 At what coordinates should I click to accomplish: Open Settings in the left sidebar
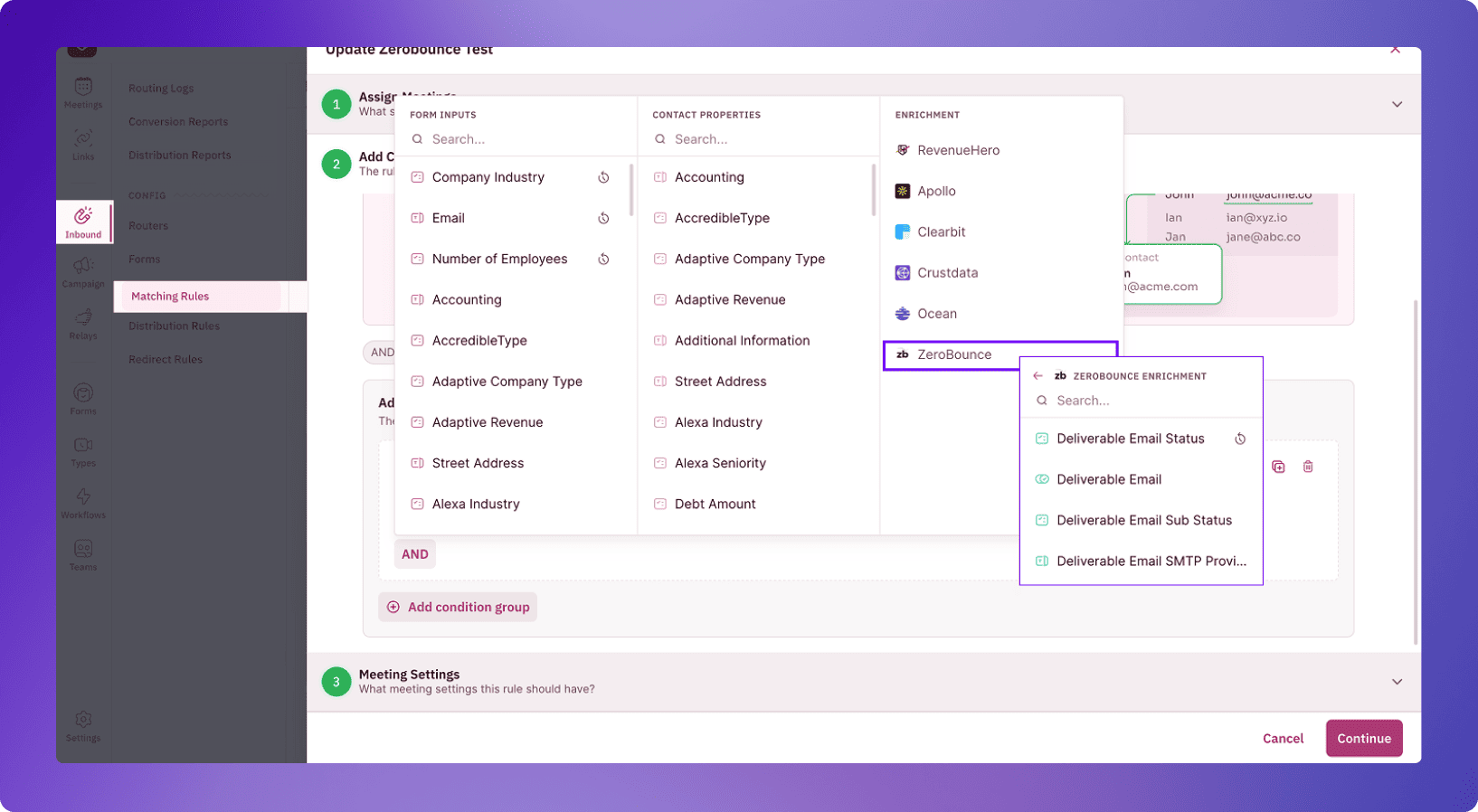tap(83, 726)
